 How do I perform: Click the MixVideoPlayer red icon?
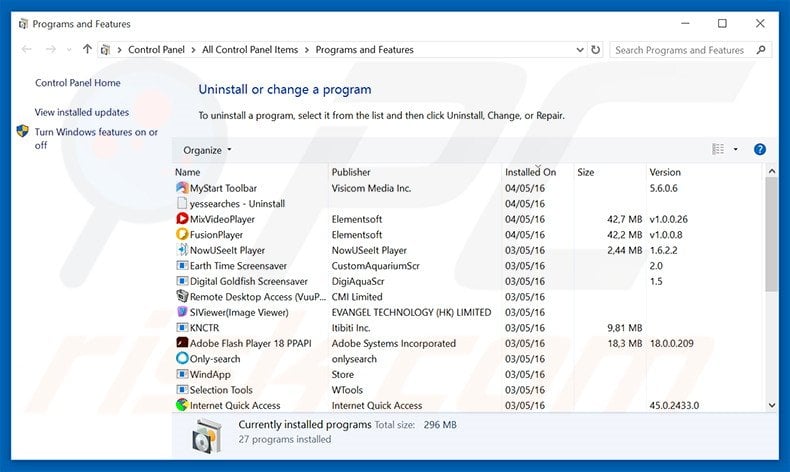tap(182, 219)
